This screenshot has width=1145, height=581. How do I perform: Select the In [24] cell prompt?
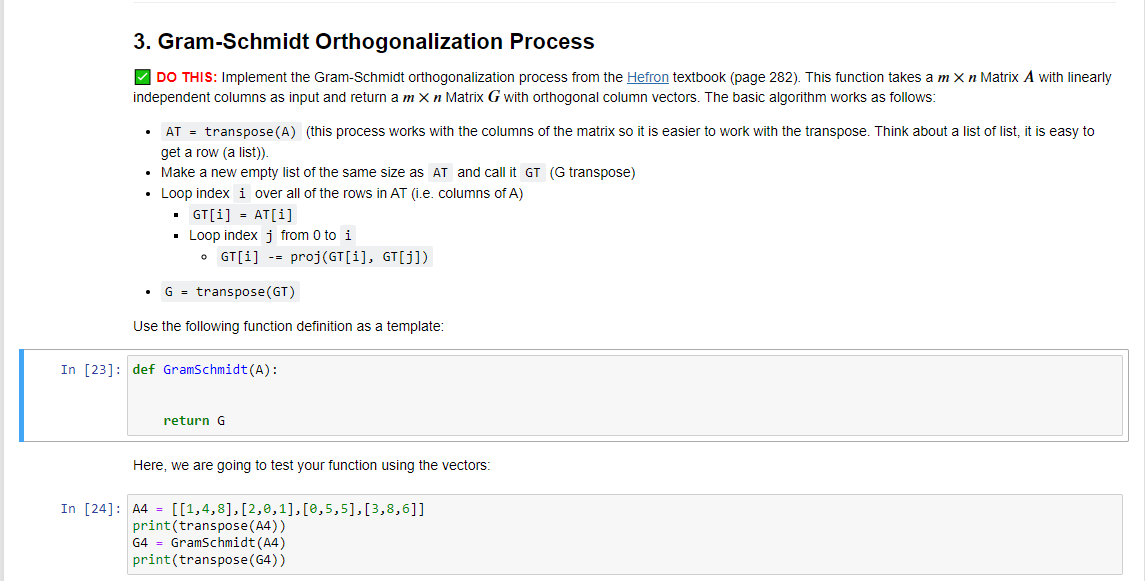point(91,509)
